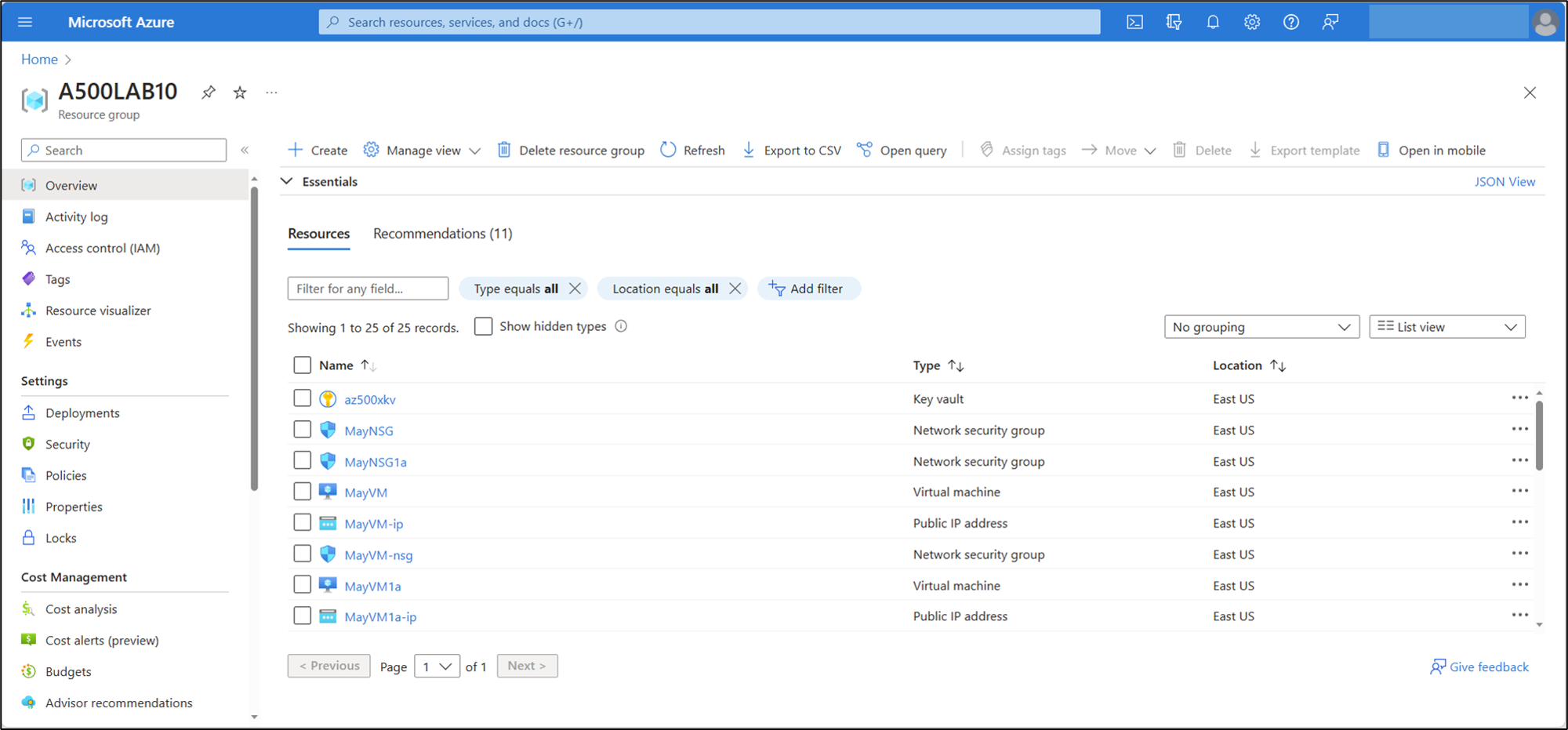Open Resource visualizer
Screen dimensions: 1568x730
[98, 311]
